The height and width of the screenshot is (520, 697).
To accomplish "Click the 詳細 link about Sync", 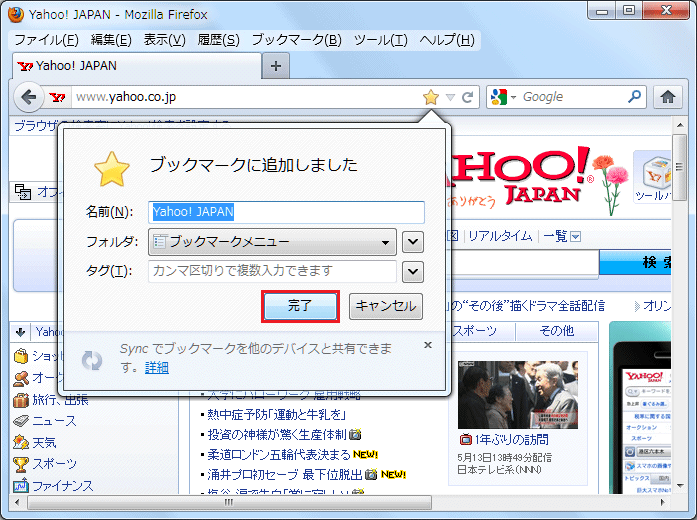I will coord(157,367).
